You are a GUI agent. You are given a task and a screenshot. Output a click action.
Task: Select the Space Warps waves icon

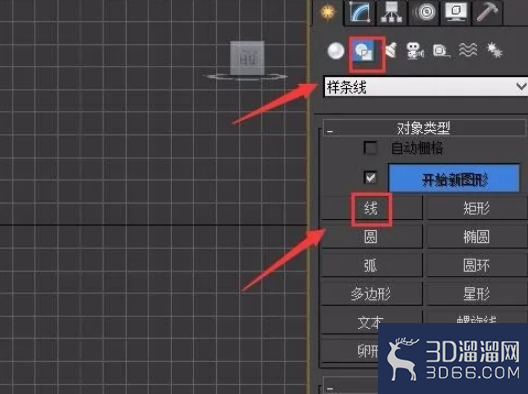tap(468, 51)
